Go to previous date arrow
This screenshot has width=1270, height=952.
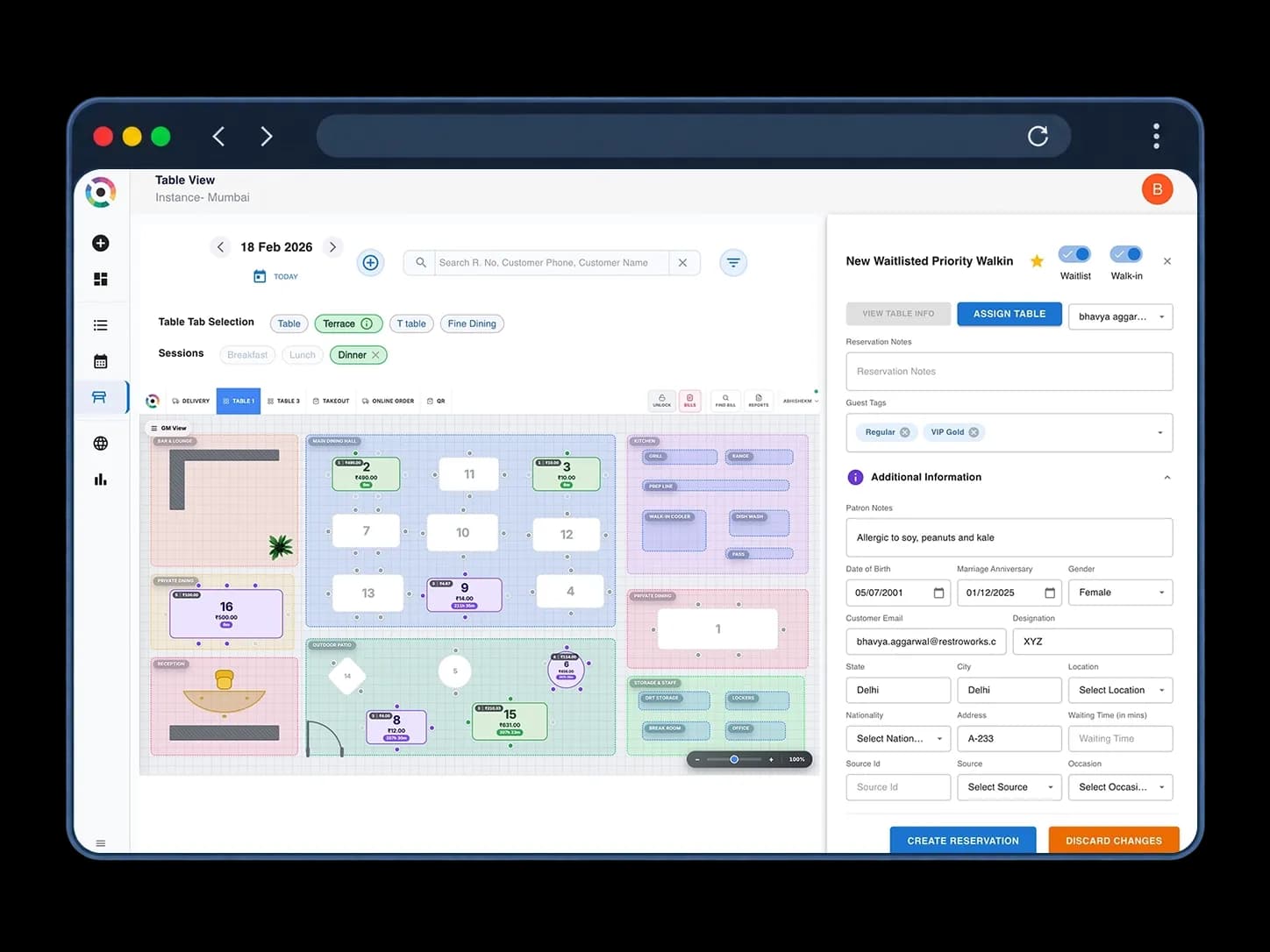click(x=220, y=247)
